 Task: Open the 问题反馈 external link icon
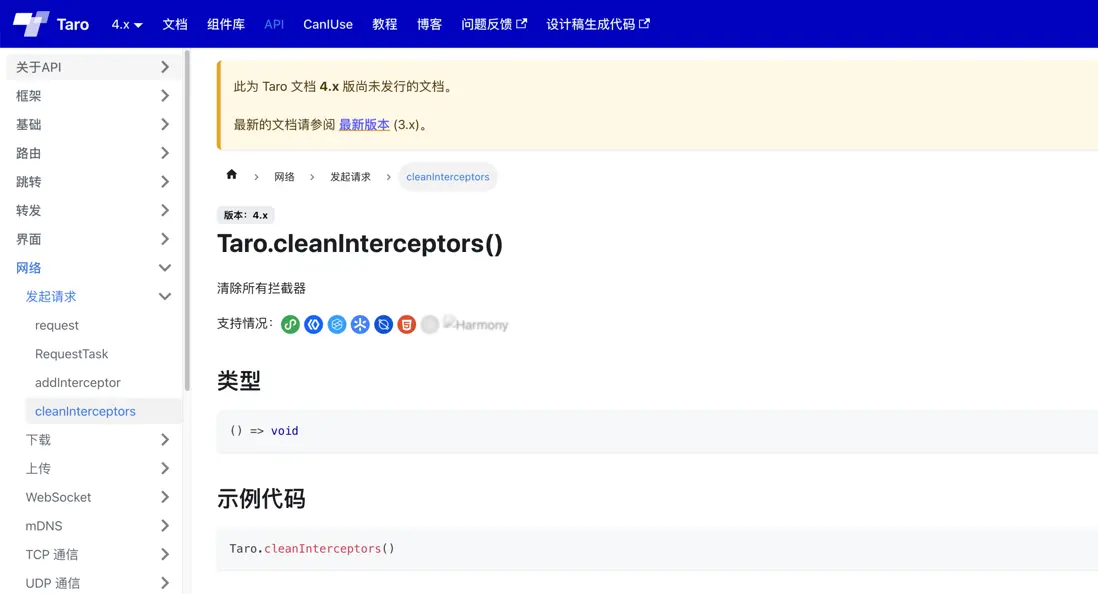(x=522, y=24)
